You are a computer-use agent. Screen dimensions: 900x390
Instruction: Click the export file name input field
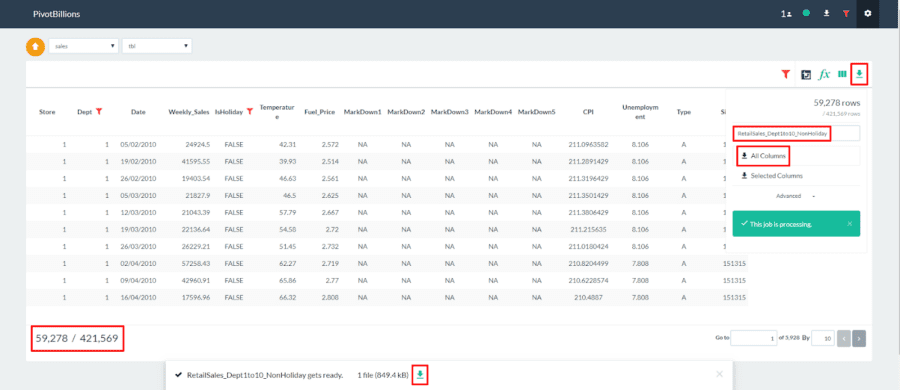796,133
